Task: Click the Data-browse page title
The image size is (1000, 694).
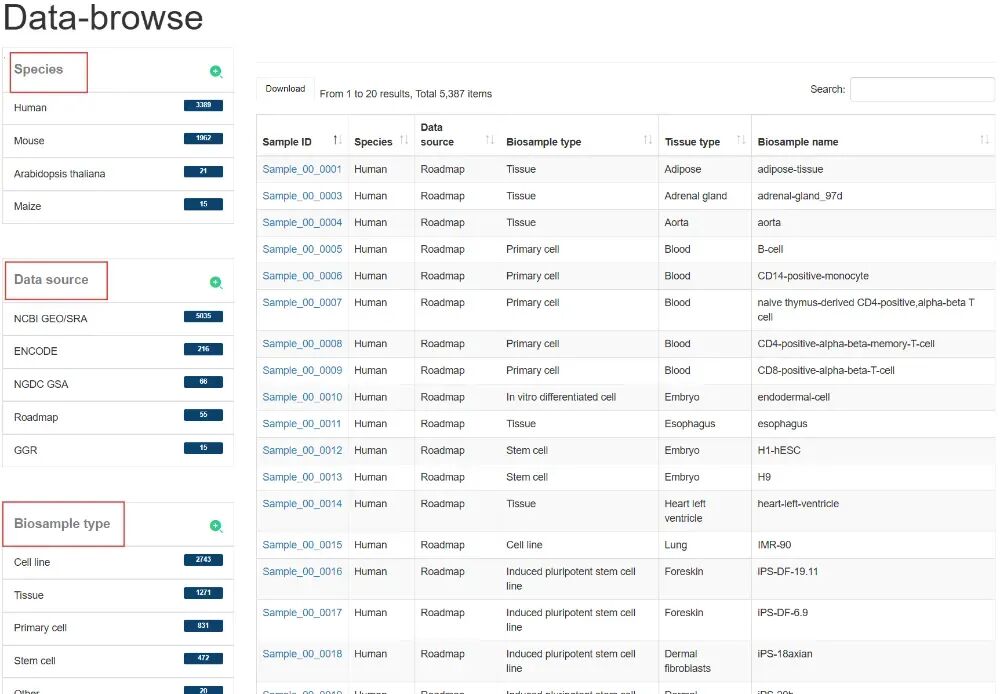Action: click(x=103, y=17)
